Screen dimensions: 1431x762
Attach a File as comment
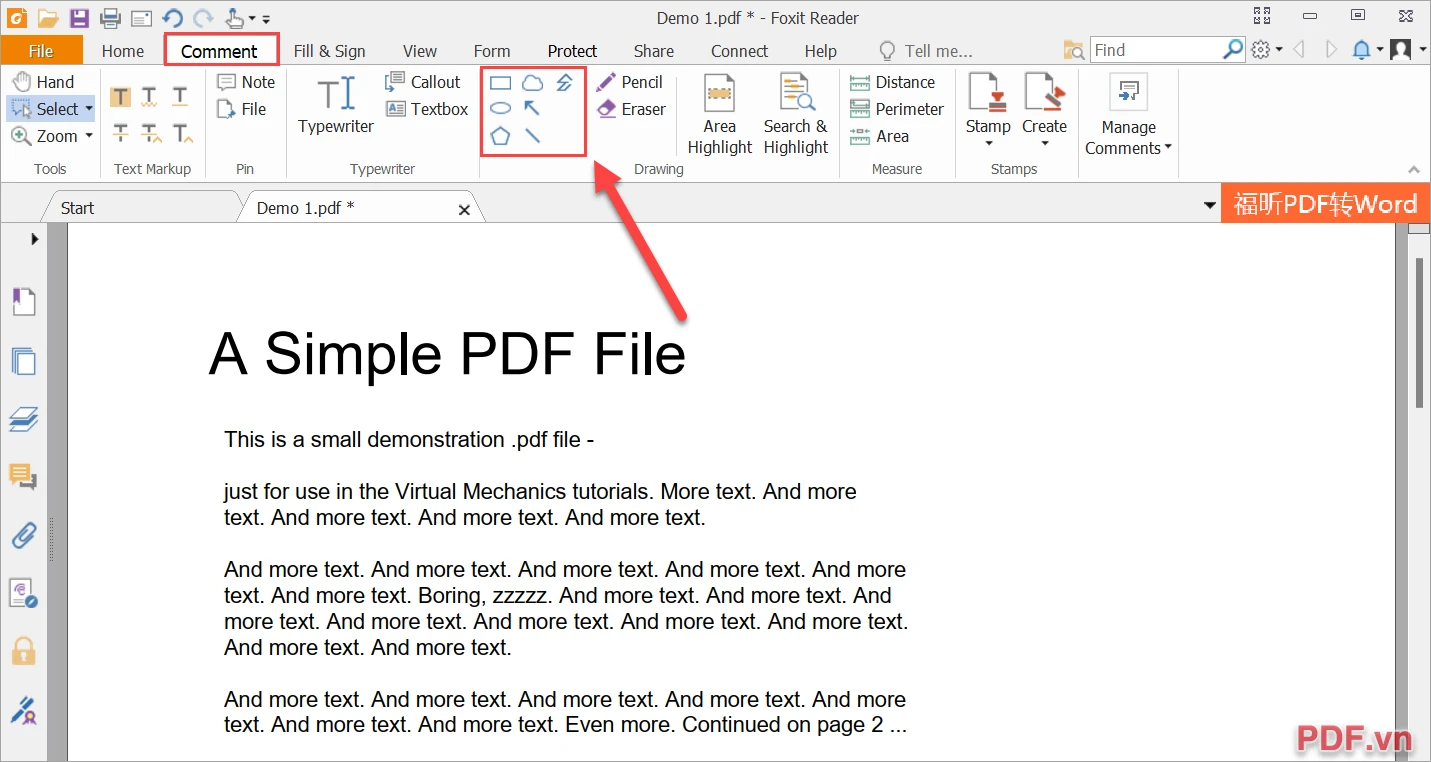click(242, 109)
